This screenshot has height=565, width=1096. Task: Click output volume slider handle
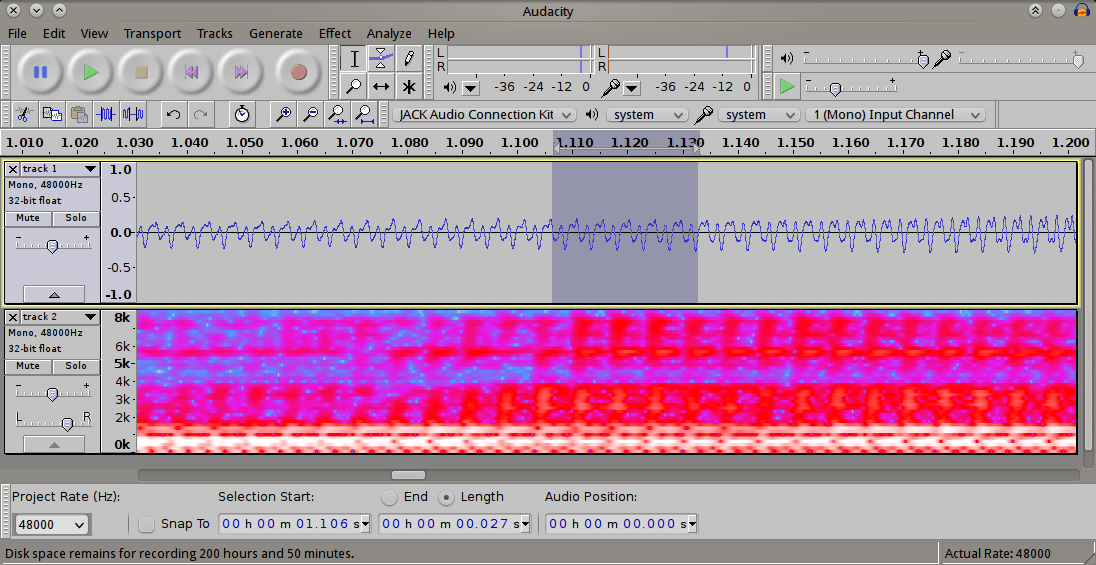pyautogui.click(x=923, y=61)
